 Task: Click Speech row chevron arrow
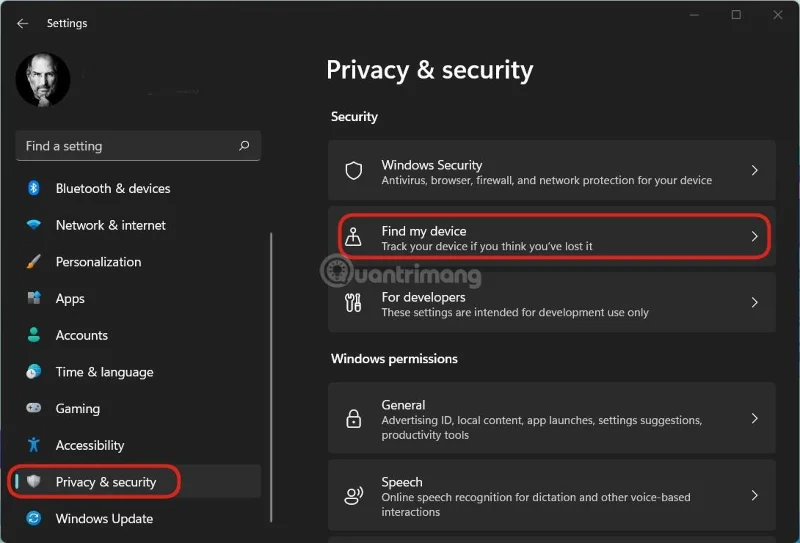tap(755, 495)
